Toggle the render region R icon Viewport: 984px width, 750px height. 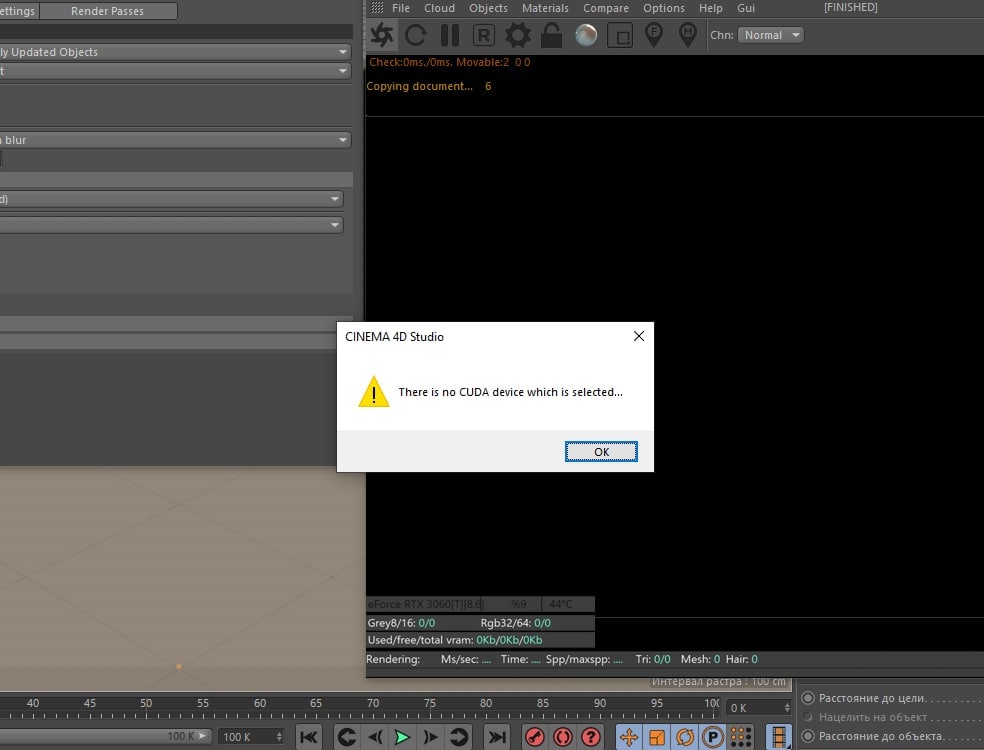tap(483, 35)
